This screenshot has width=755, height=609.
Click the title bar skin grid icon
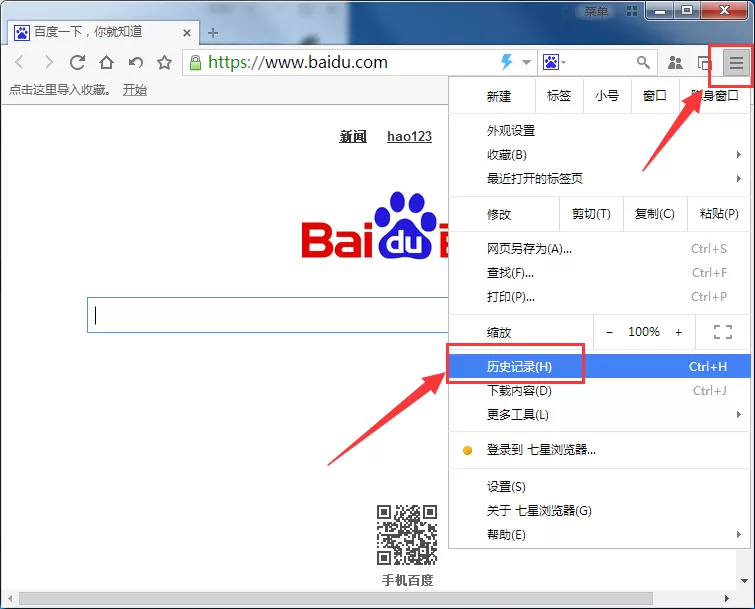pos(632,11)
